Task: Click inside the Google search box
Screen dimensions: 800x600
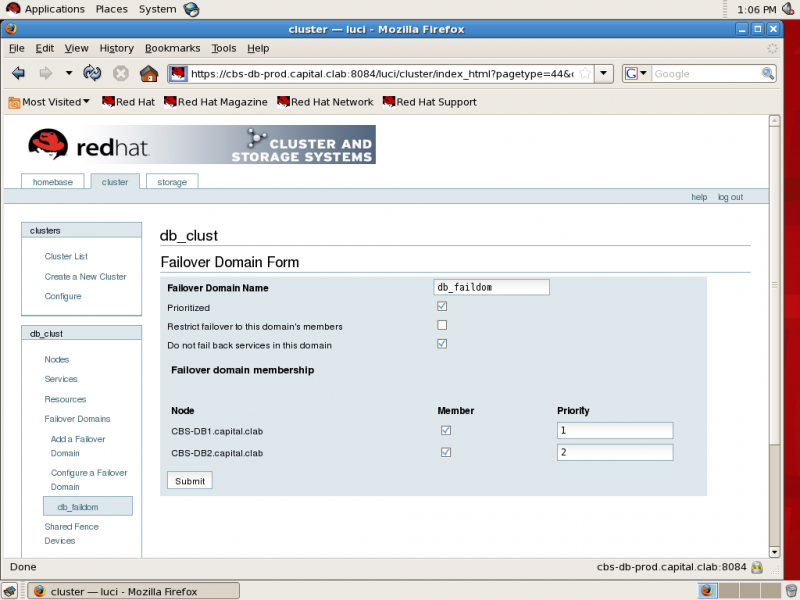Action: [x=706, y=74]
